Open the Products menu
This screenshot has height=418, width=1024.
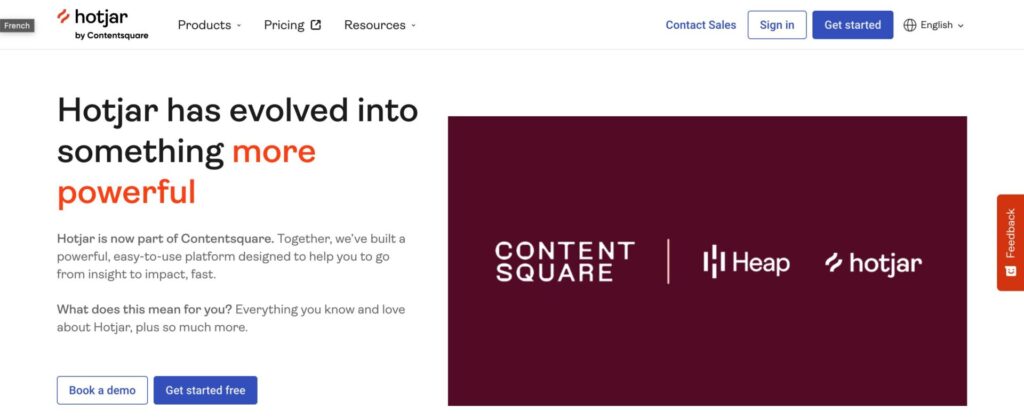pos(210,25)
